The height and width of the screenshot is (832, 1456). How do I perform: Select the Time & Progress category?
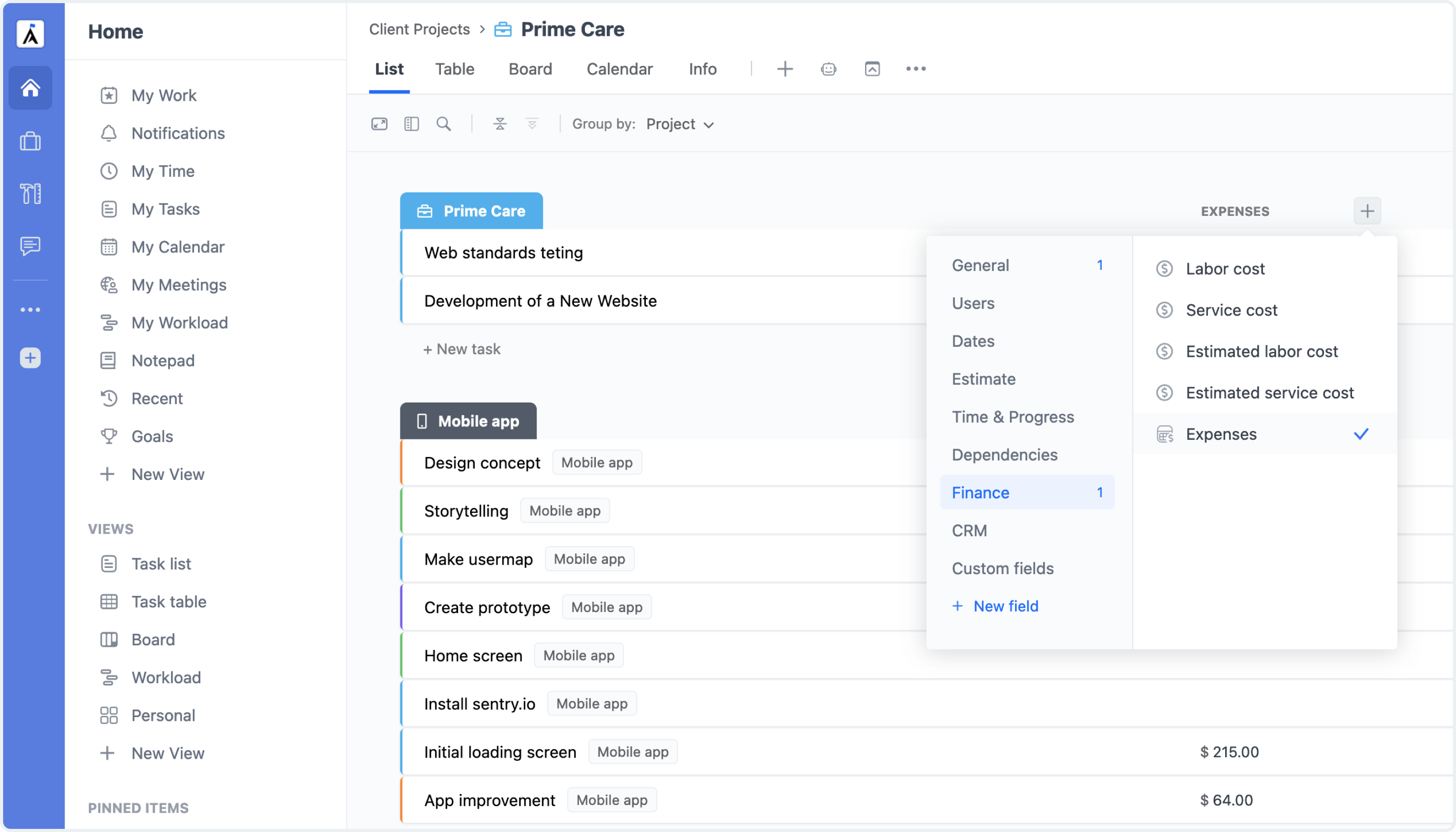[1028, 417]
